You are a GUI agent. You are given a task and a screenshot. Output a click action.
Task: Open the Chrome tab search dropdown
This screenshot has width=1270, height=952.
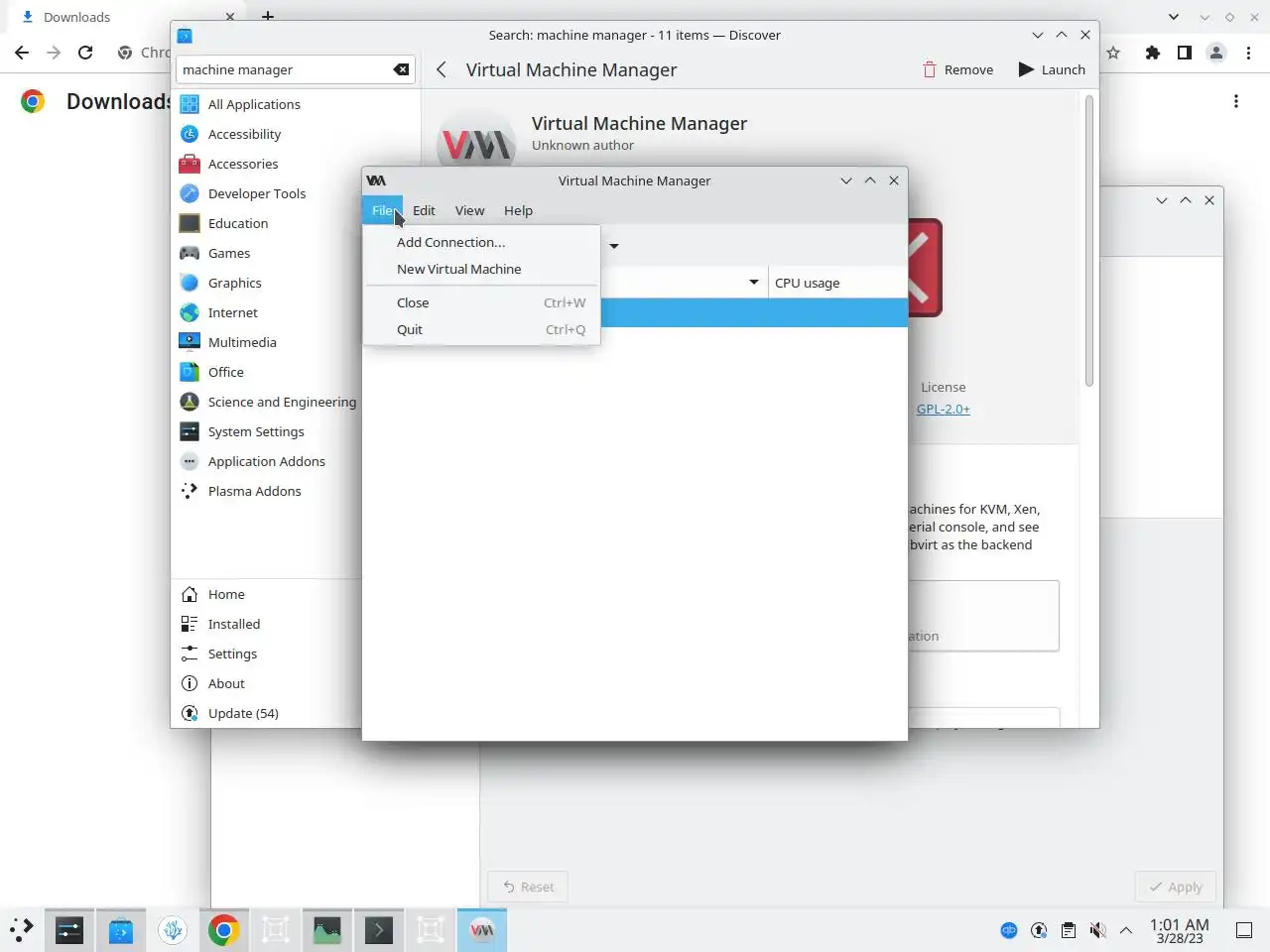(1174, 17)
